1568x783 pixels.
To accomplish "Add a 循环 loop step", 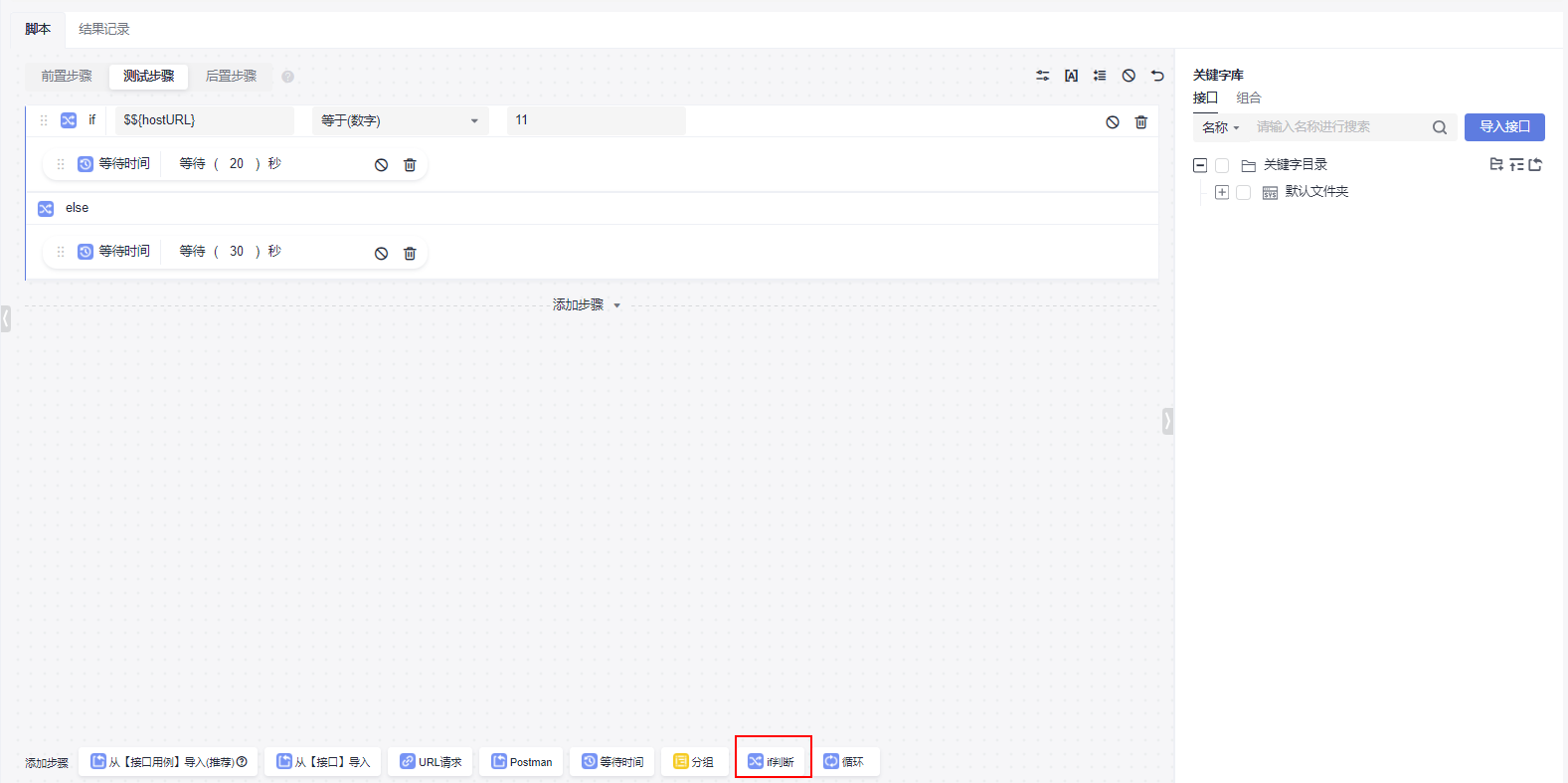I will pos(845,762).
